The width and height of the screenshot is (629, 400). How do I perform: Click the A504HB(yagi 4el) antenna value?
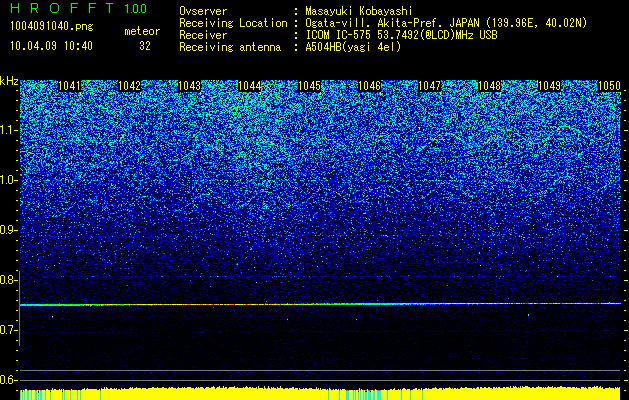[353, 47]
